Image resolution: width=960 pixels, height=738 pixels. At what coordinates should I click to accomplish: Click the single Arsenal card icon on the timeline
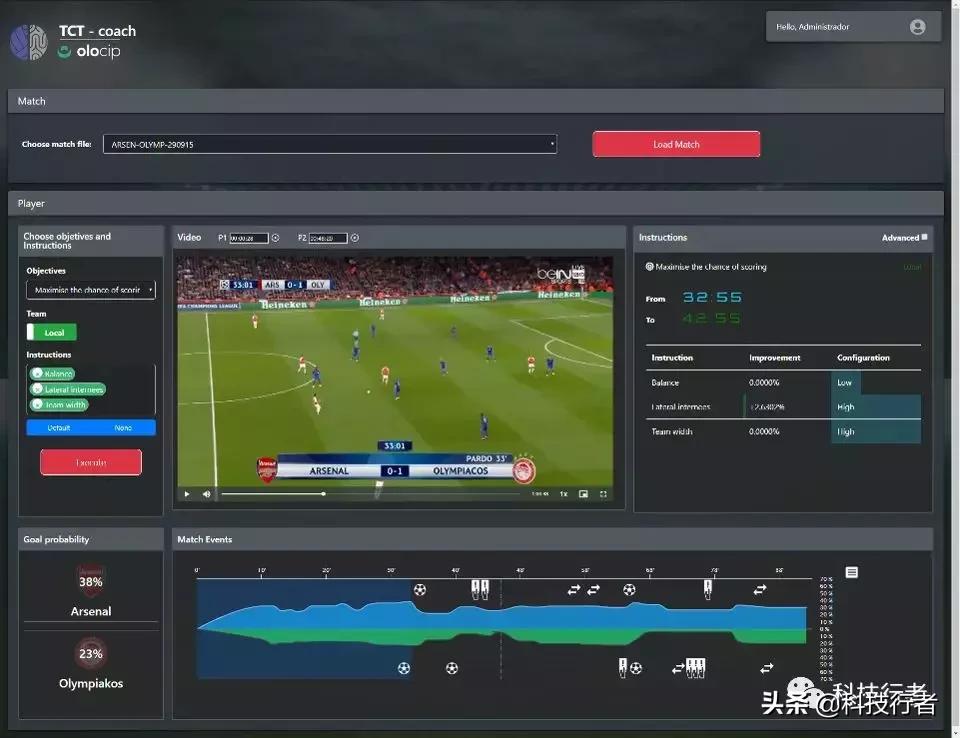coord(708,589)
